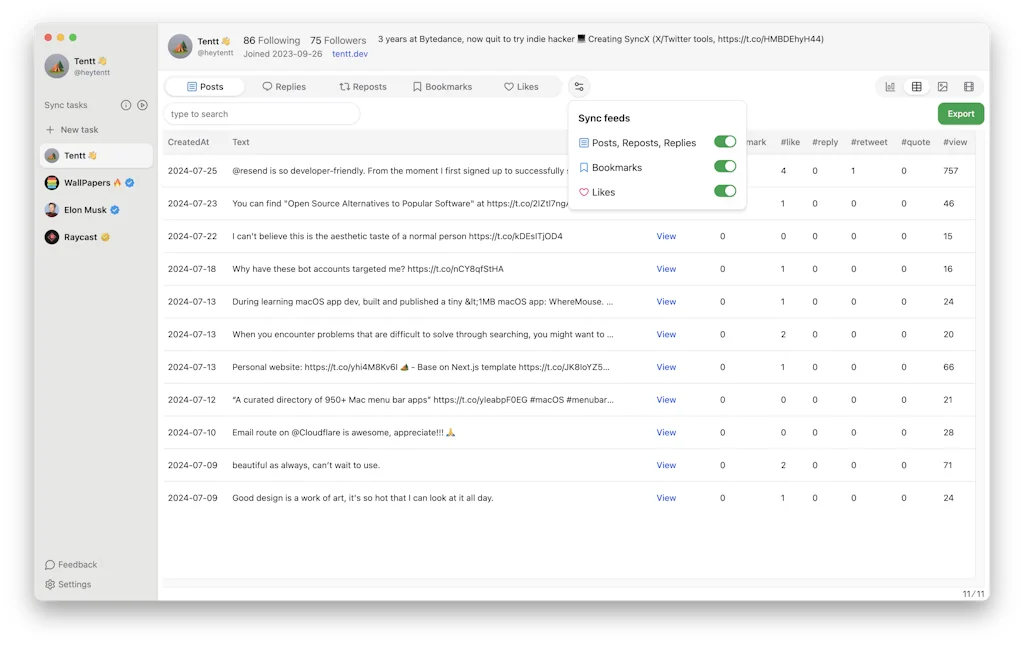The image size is (1024, 646).
Task: Open the Tentt profile avatar
Action: [181, 46]
